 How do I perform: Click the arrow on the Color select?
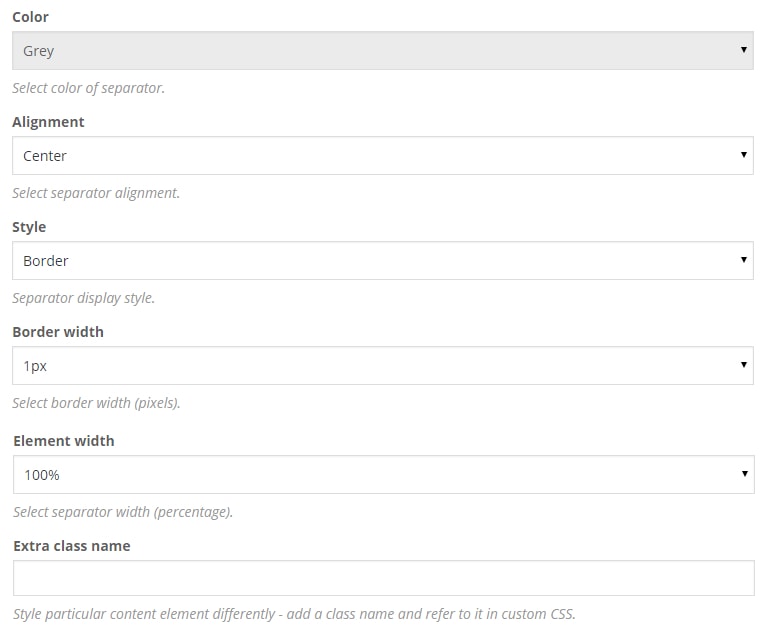tap(744, 50)
